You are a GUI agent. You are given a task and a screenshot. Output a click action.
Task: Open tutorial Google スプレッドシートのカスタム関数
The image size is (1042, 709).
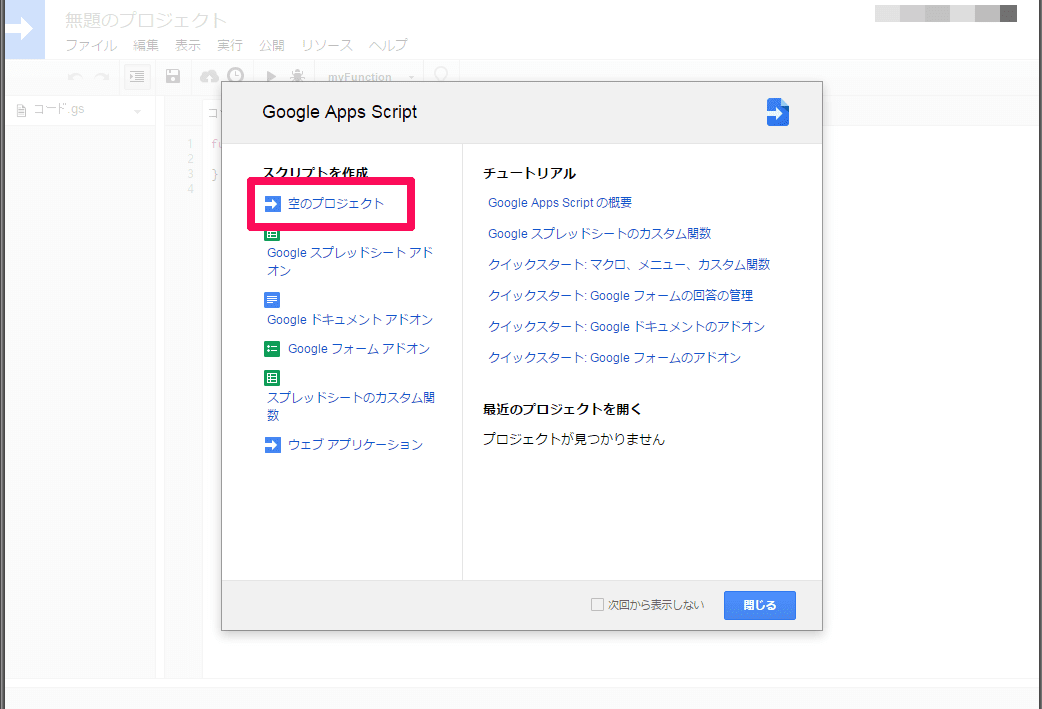tap(599, 234)
